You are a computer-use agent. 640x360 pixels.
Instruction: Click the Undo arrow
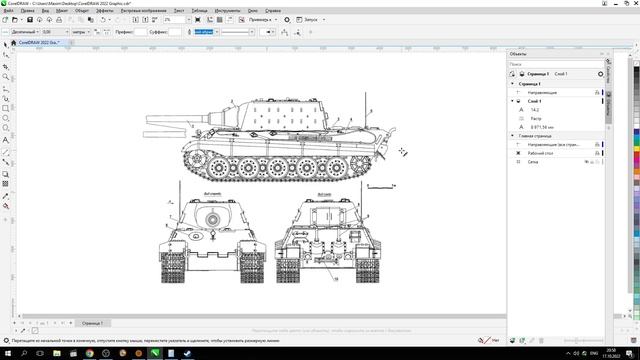103,20
